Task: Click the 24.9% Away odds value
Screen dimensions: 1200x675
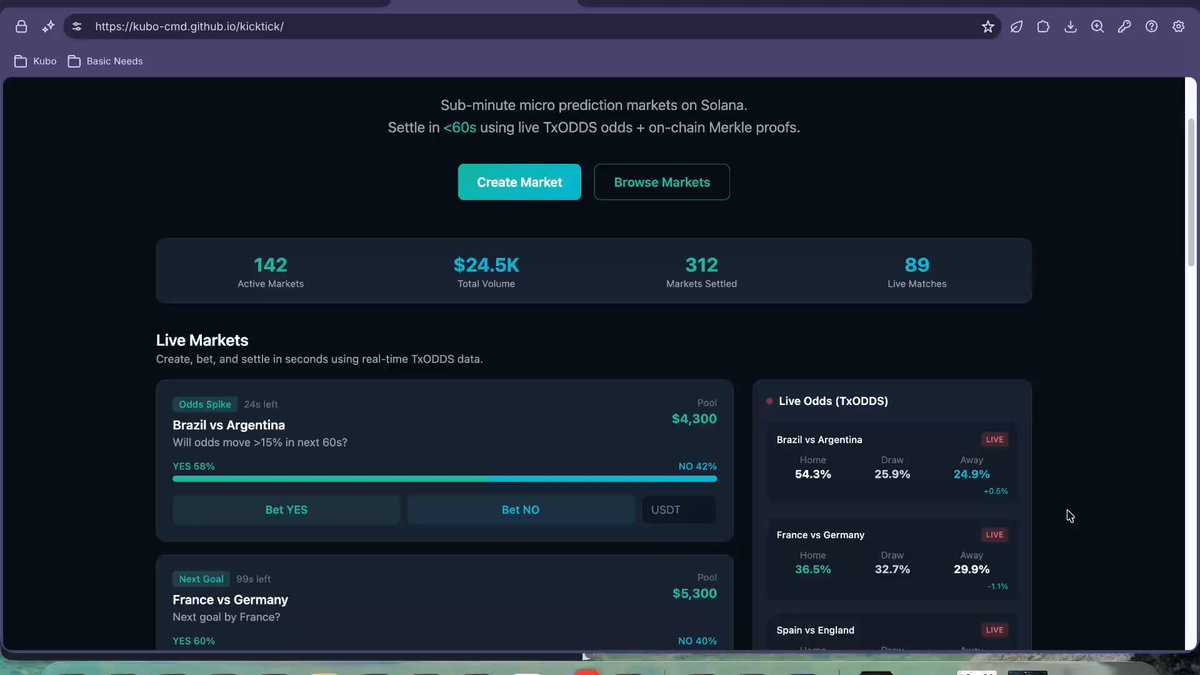Action: point(972,474)
